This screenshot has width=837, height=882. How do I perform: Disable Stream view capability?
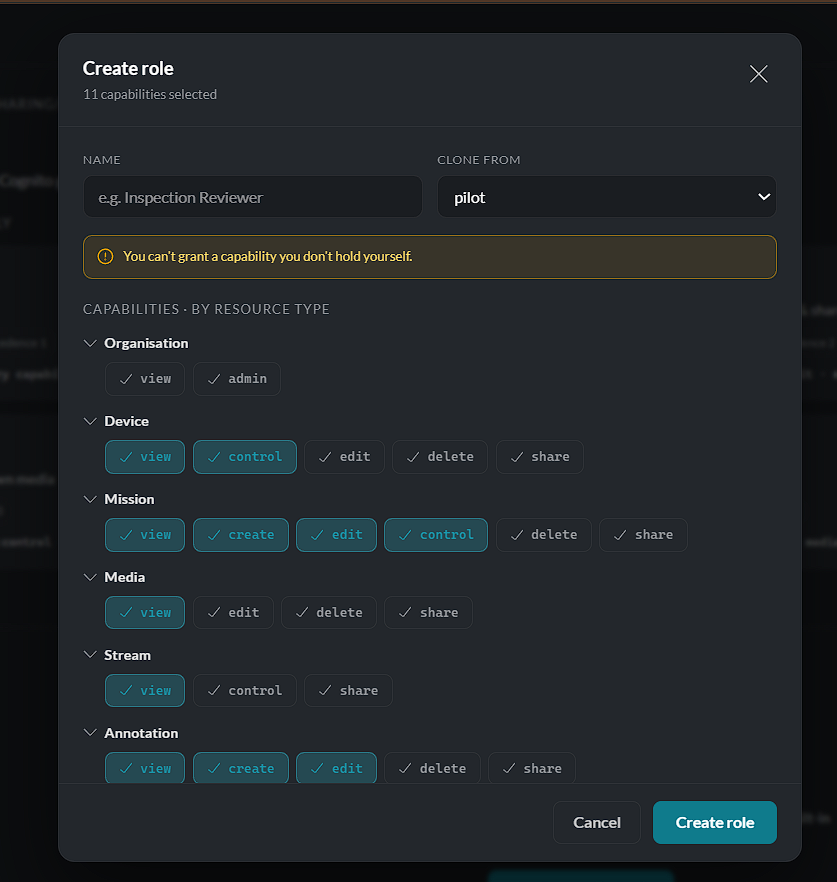pos(145,691)
